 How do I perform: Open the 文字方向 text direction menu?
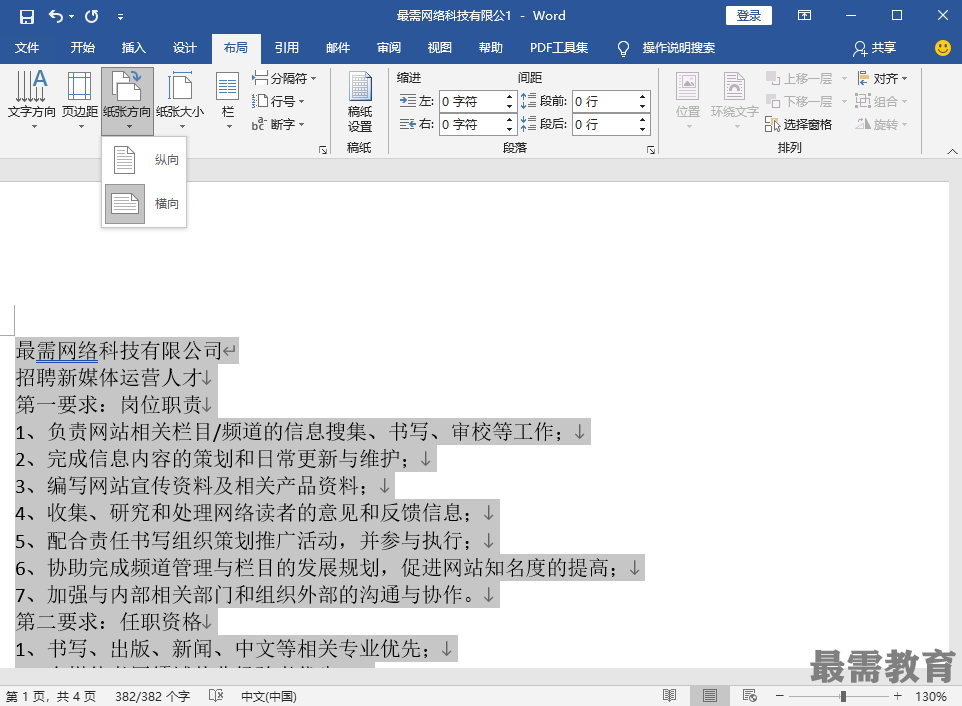tap(31, 101)
